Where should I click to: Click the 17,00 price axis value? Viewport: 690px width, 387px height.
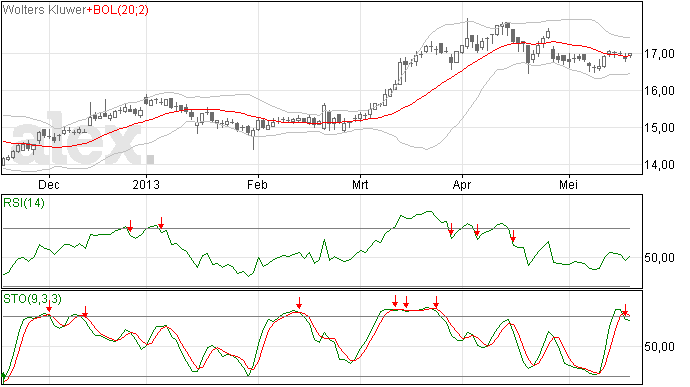coord(660,54)
